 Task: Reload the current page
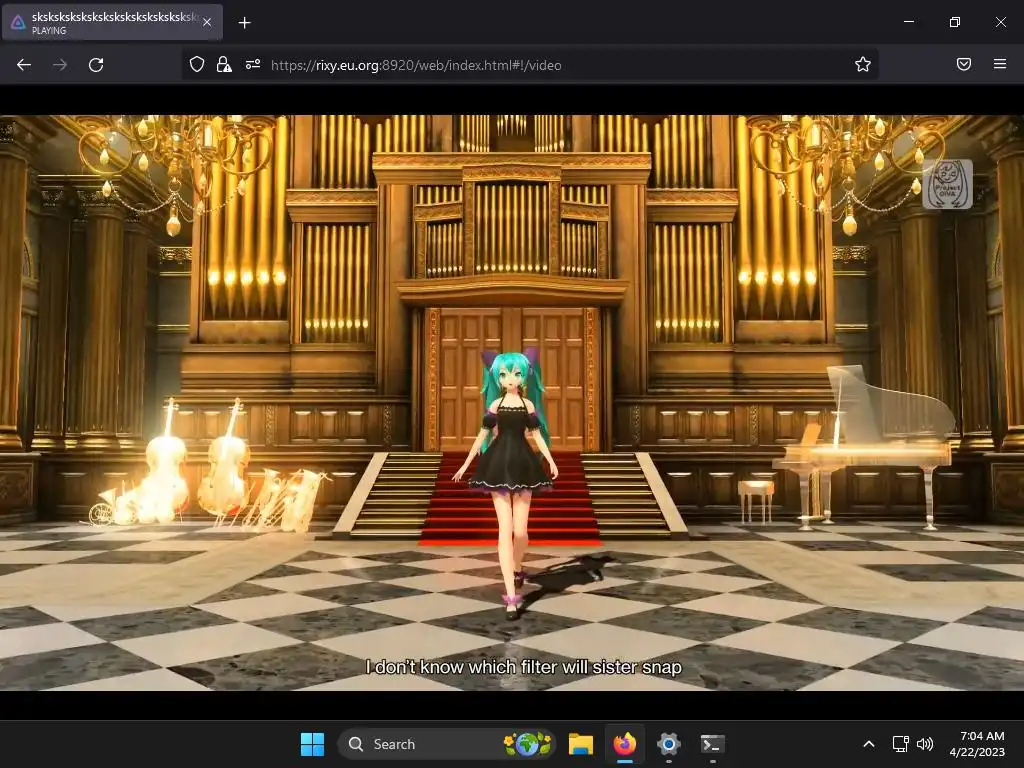coord(96,65)
